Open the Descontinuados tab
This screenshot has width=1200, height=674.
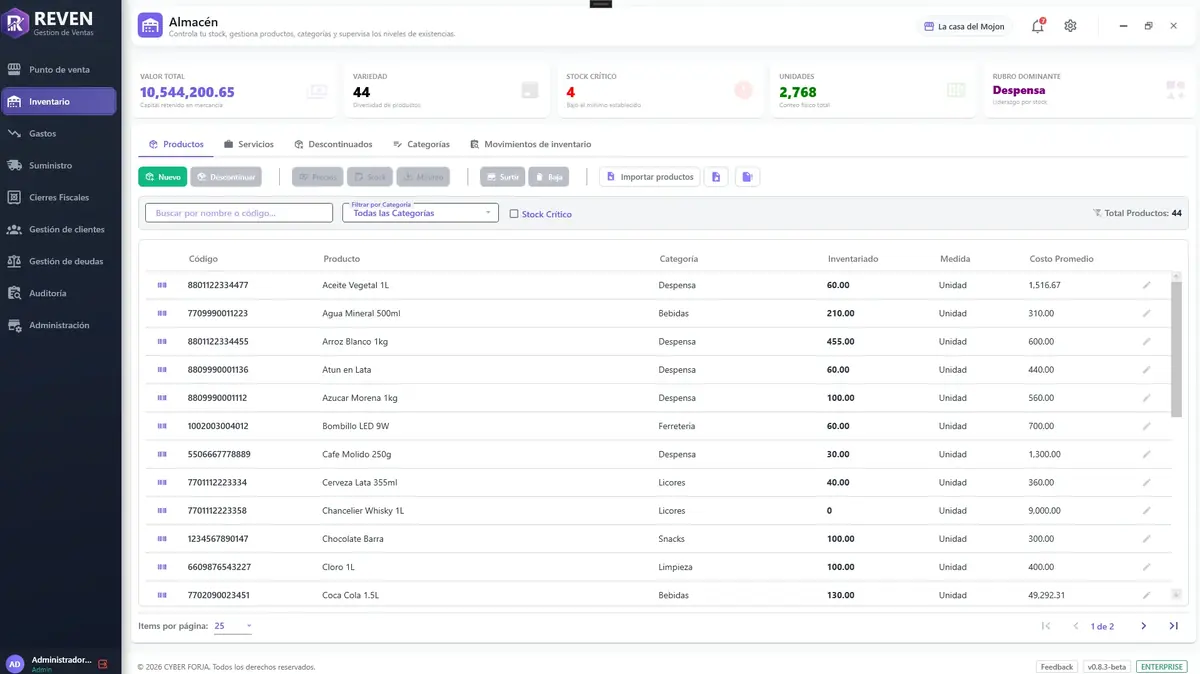pos(333,144)
